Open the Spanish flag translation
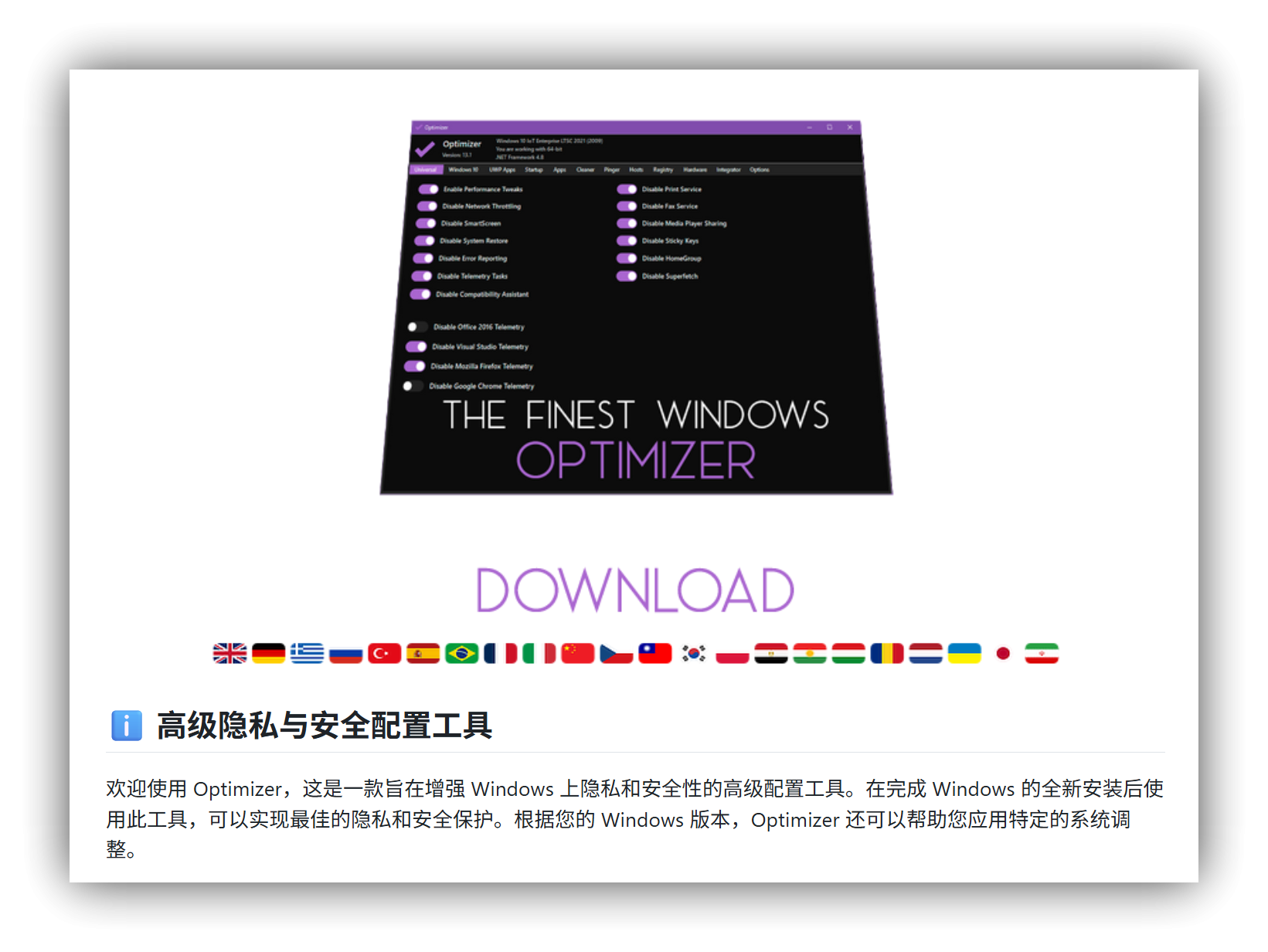The image size is (1268, 952). [x=423, y=654]
